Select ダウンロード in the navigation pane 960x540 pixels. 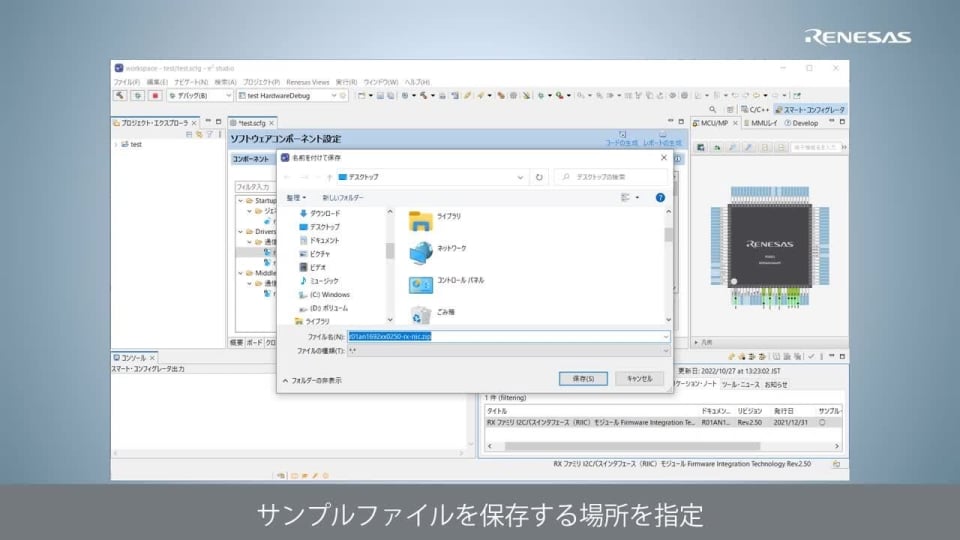pos(324,213)
